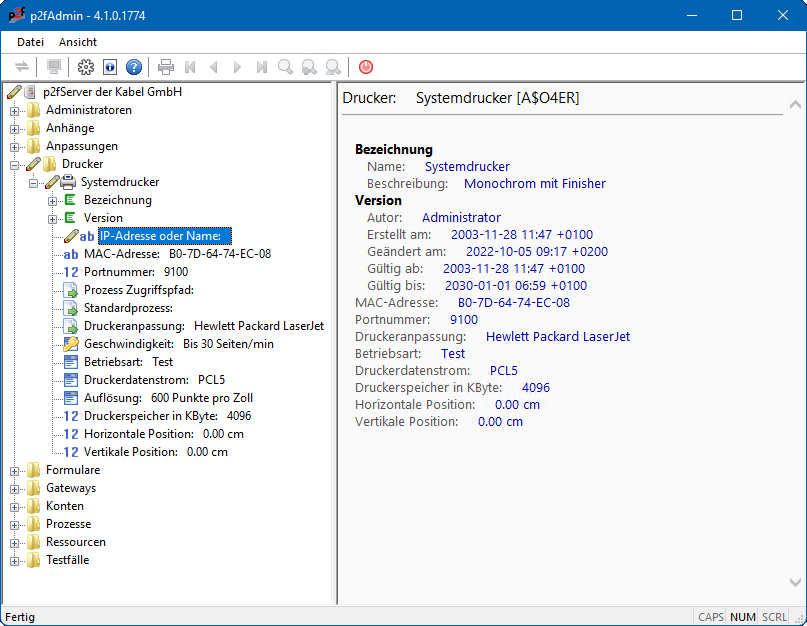The width and height of the screenshot is (807, 626).
Task: Open the Datei menu
Action: pos(30,42)
